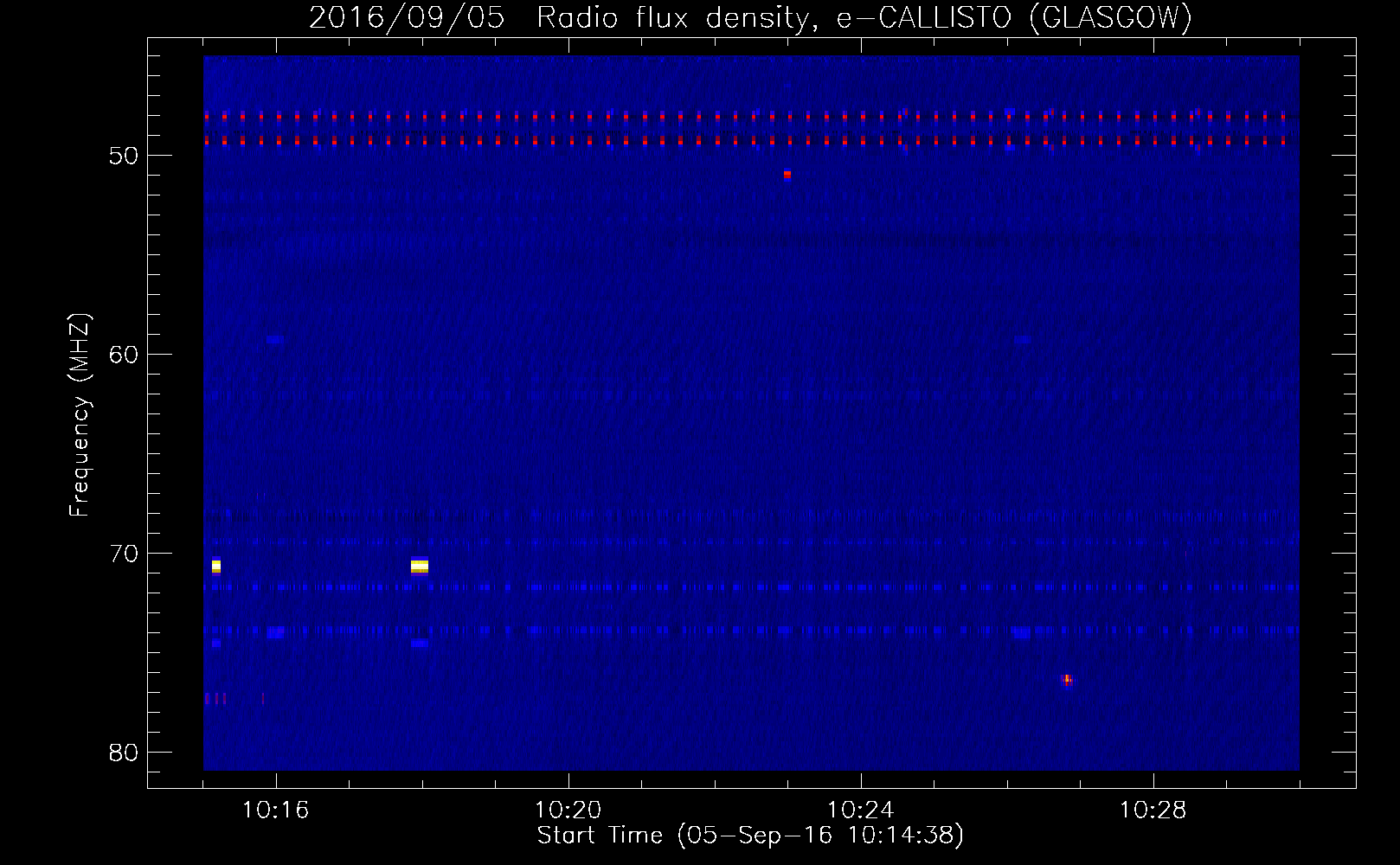The width and height of the screenshot is (1400, 865).
Task: Click the 50 MHz frequency tick label
Action: [124, 156]
